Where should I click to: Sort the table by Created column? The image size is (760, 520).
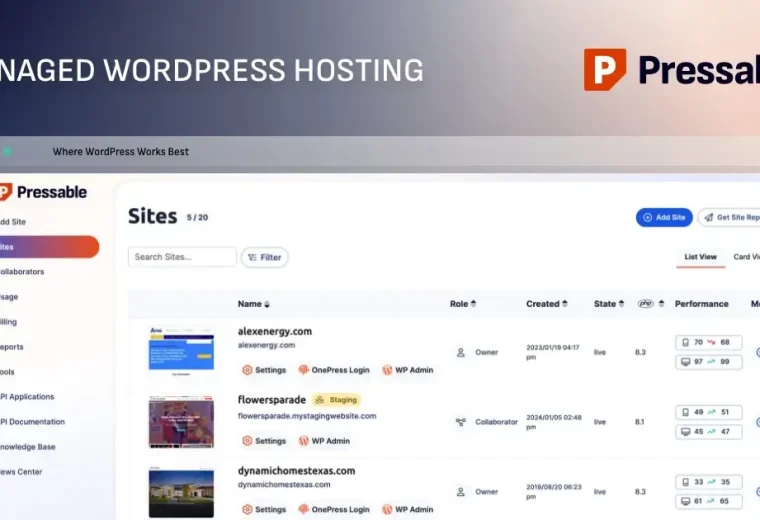click(x=547, y=304)
